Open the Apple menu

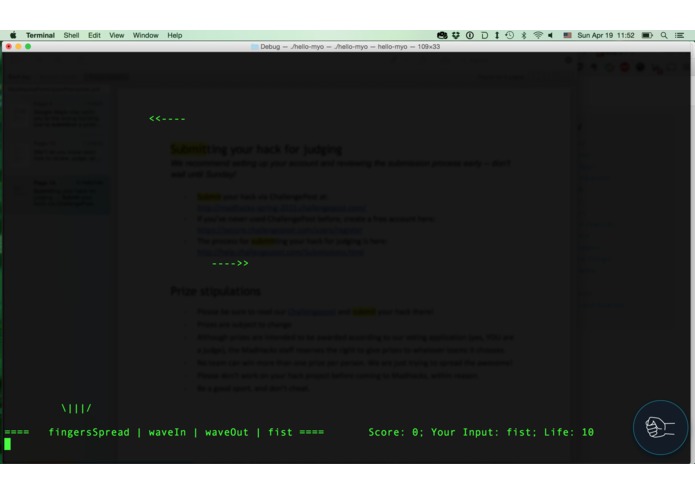coord(13,35)
